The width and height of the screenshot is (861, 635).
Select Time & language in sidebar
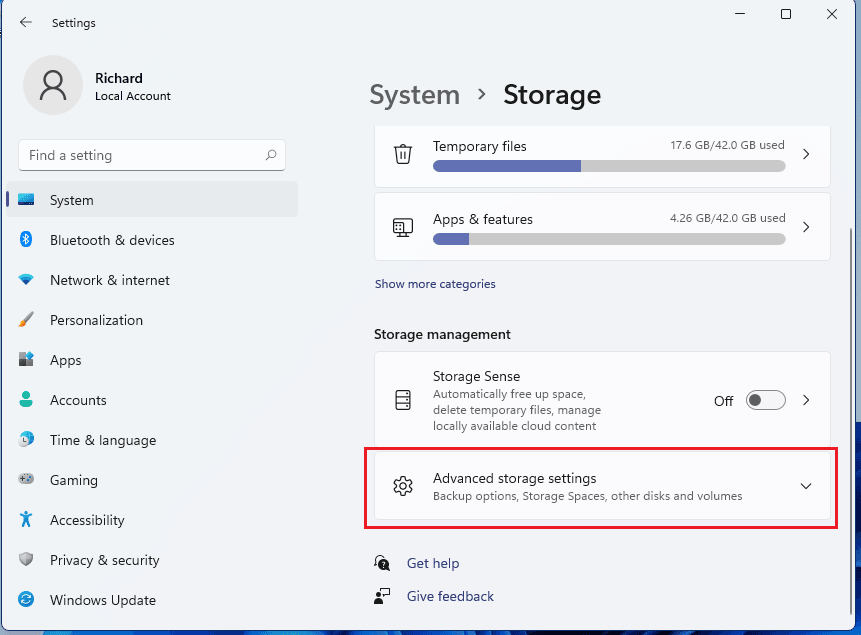pos(103,440)
